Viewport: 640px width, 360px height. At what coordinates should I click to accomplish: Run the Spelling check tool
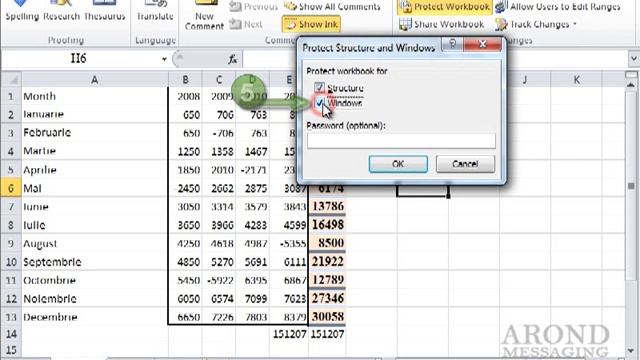pyautogui.click(x=22, y=11)
